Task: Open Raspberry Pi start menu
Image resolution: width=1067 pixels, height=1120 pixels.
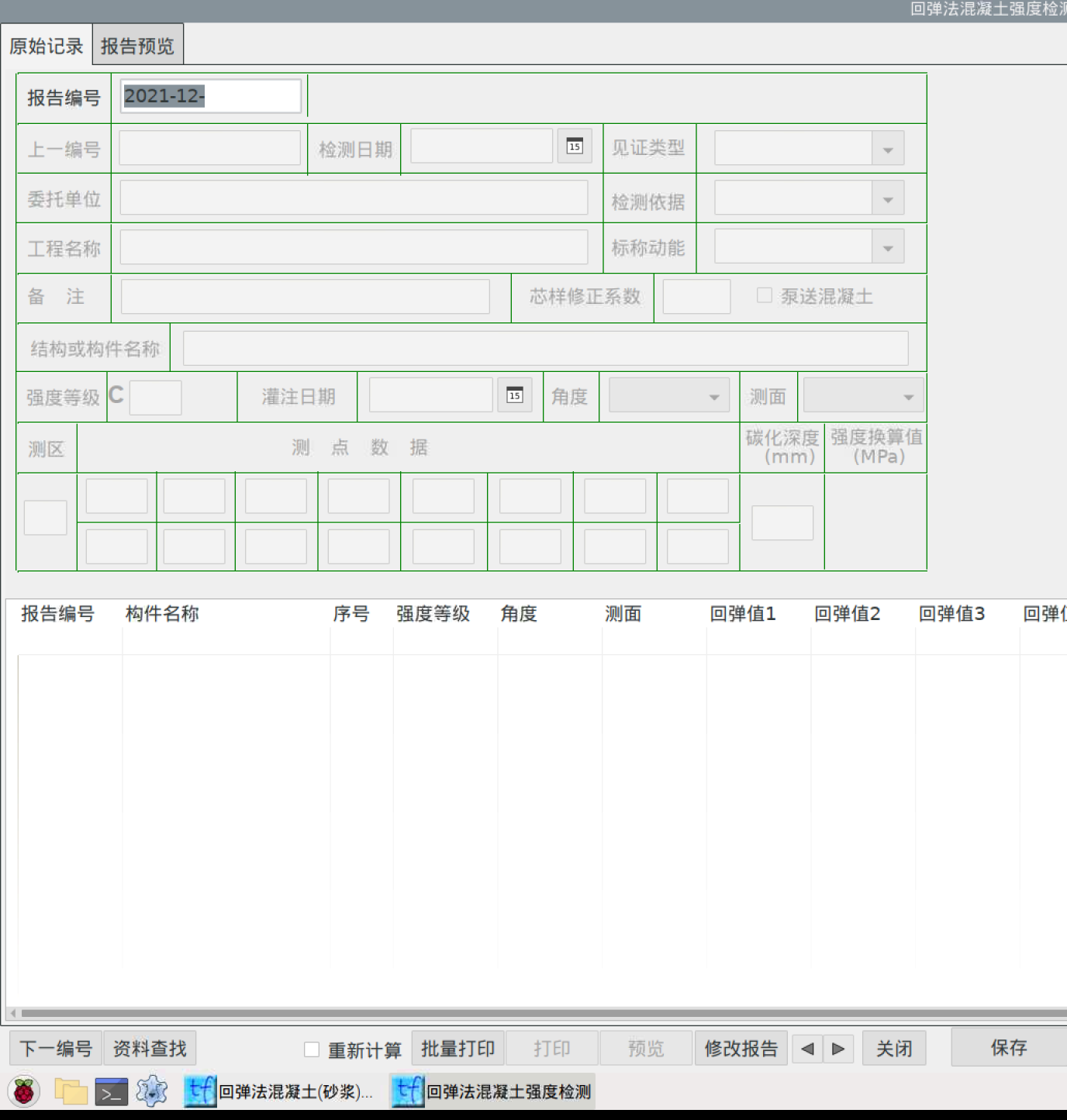Action: (x=25, y=1091)
